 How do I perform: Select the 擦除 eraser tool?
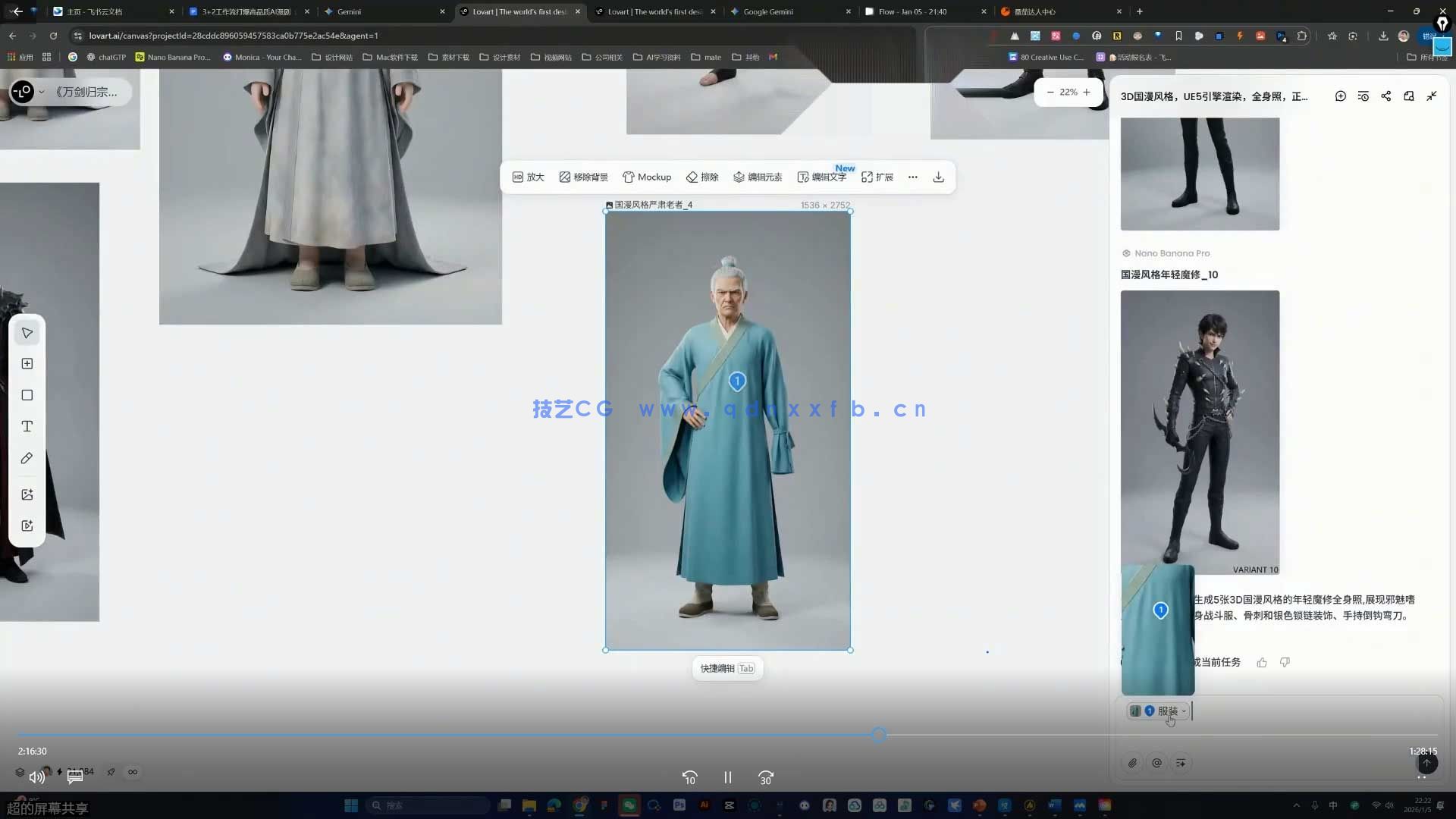[x=701, y=177]
